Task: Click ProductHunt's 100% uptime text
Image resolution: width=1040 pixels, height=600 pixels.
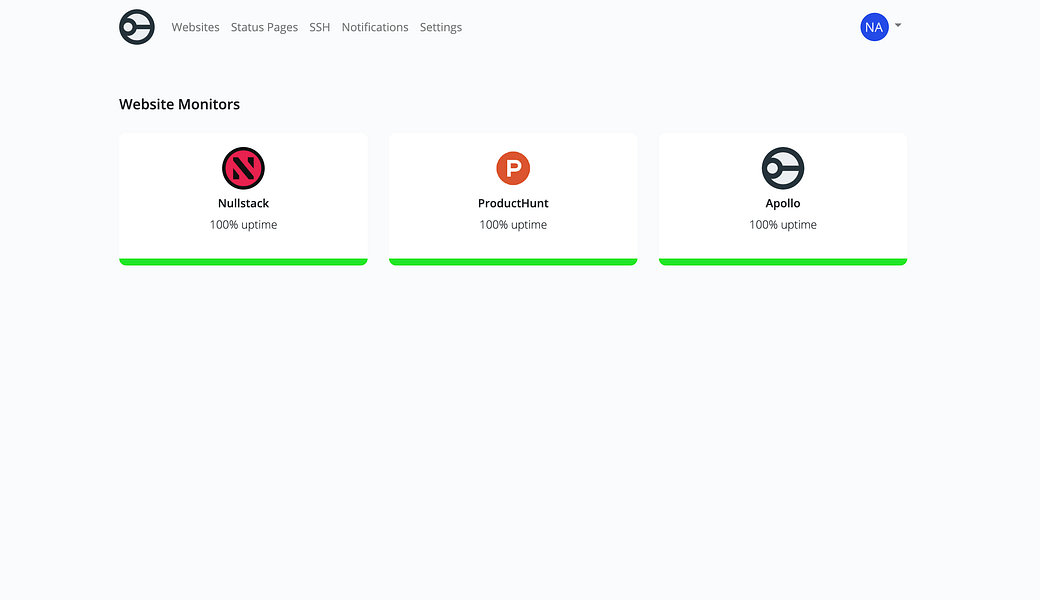Action: pos(513,225)
